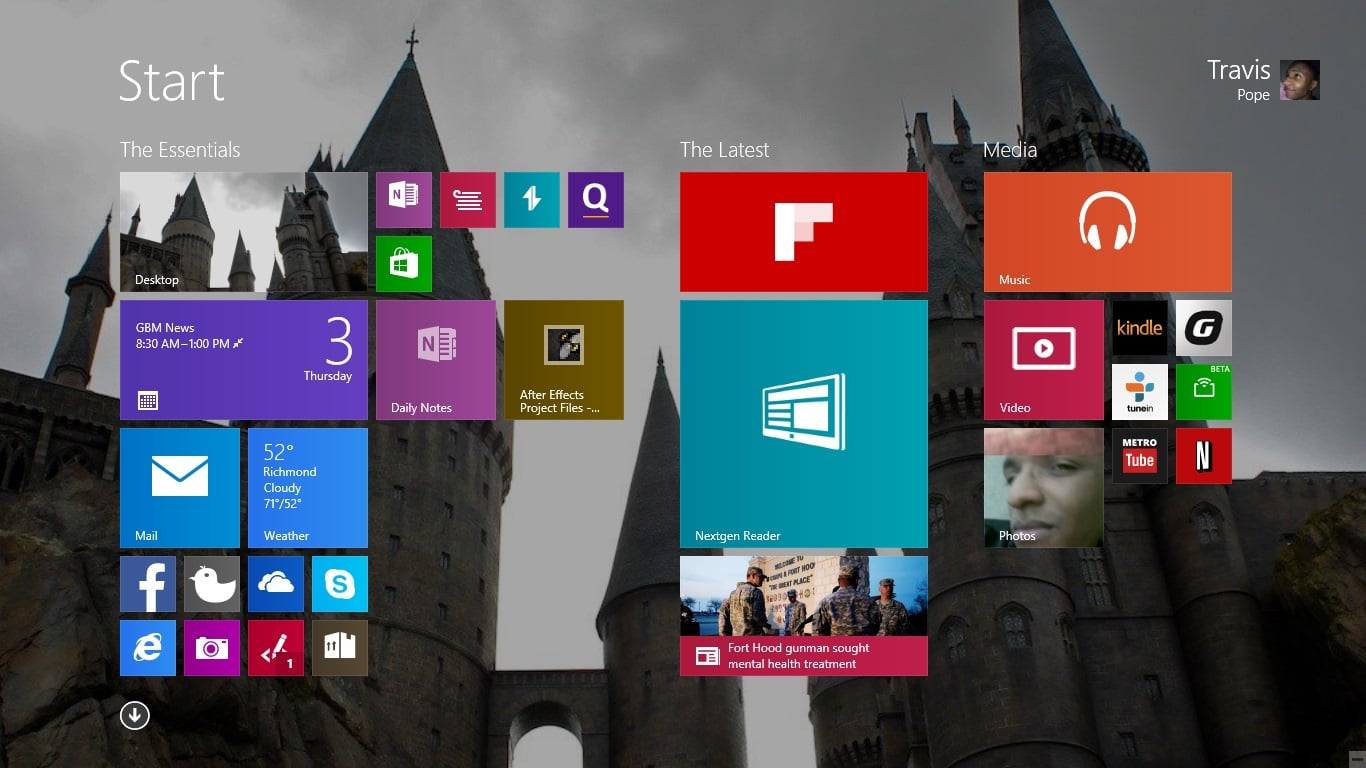Open the Fort Hood gunman news tile
This screenshot has height=768, width=1366.
(804, 616)
